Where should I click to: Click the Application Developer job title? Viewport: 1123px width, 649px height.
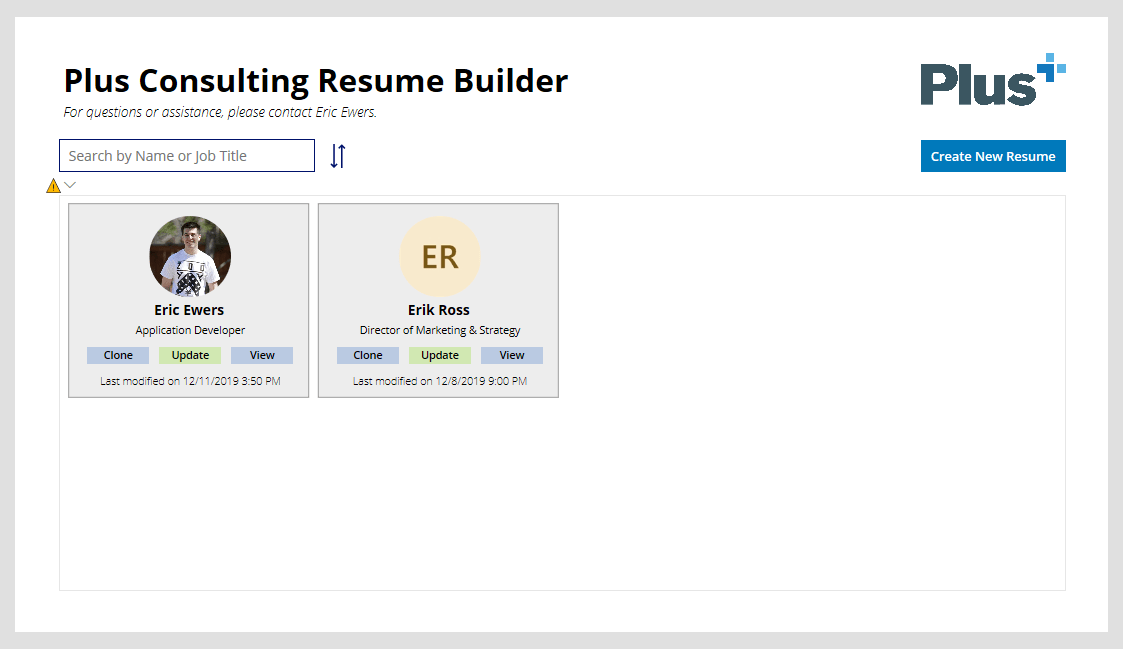click(x=190, y=330)
